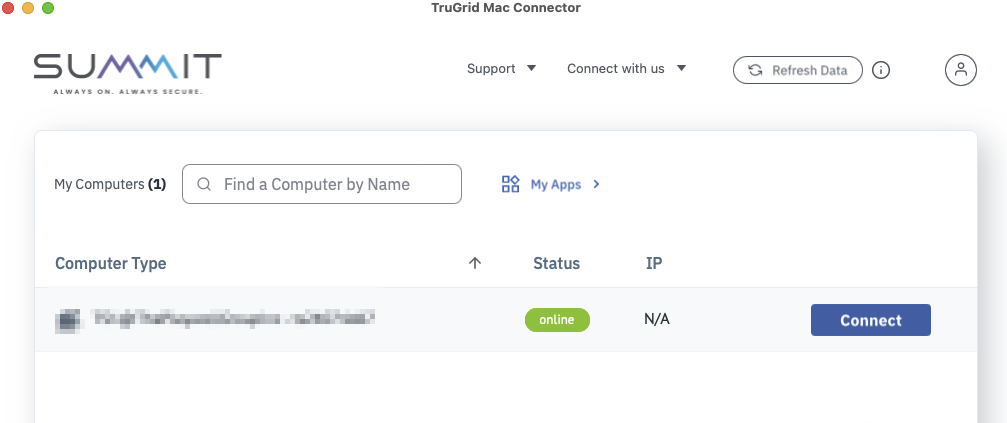1007x423 pixels.
Task: Open the My Apps link
Action: [551, 184]
